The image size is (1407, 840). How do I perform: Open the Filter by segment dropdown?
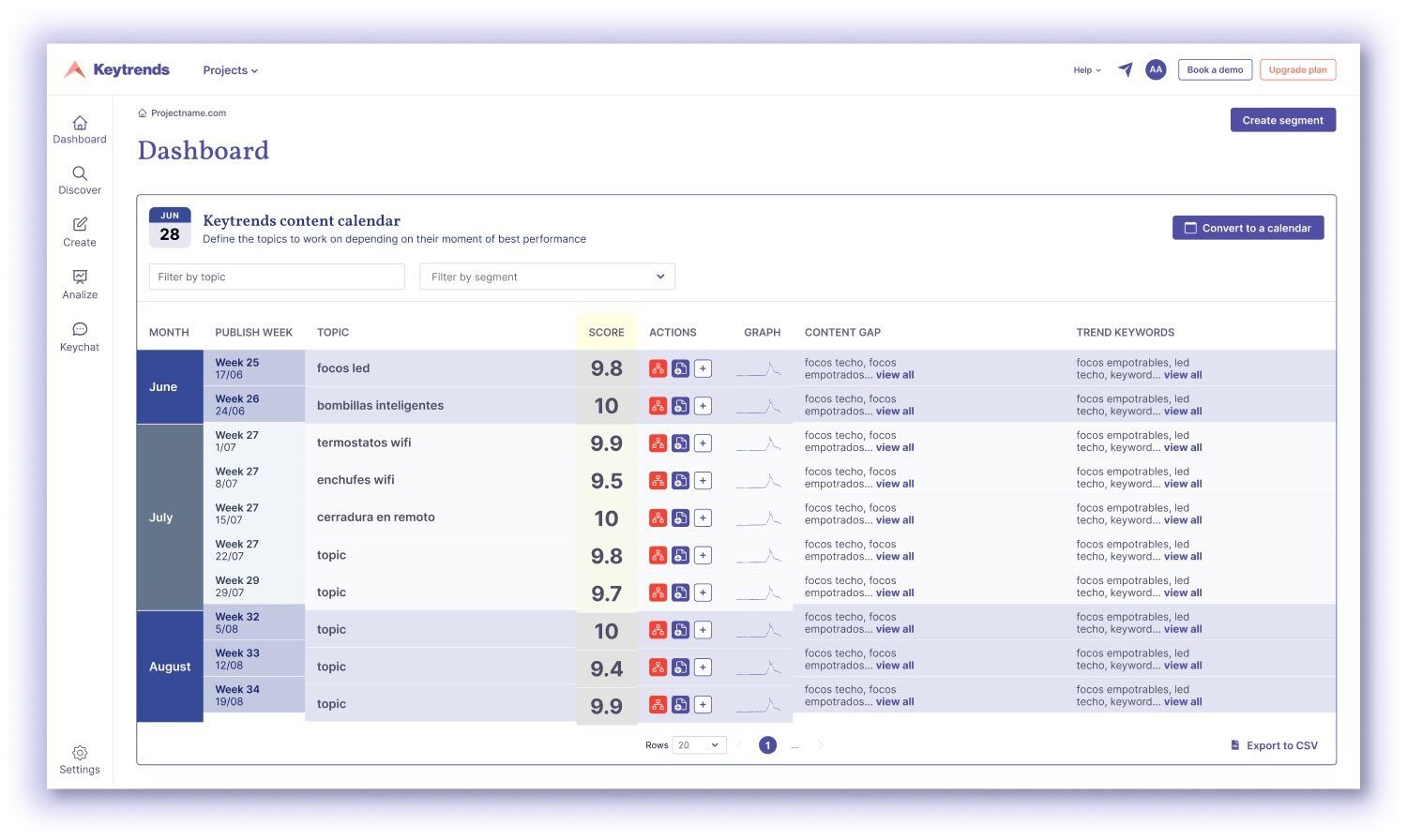(x=547, y=277)
